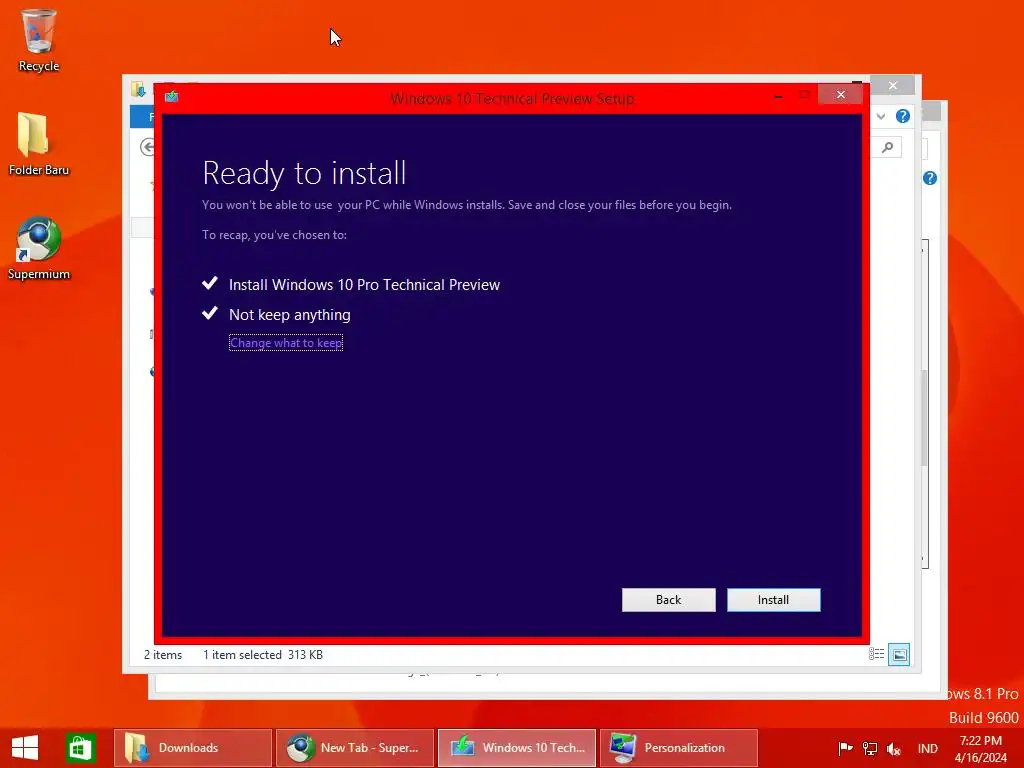Click the '1 item selected 313 KB' status text
Screen dimensions: 1024x768
click(x=263, y=654)
